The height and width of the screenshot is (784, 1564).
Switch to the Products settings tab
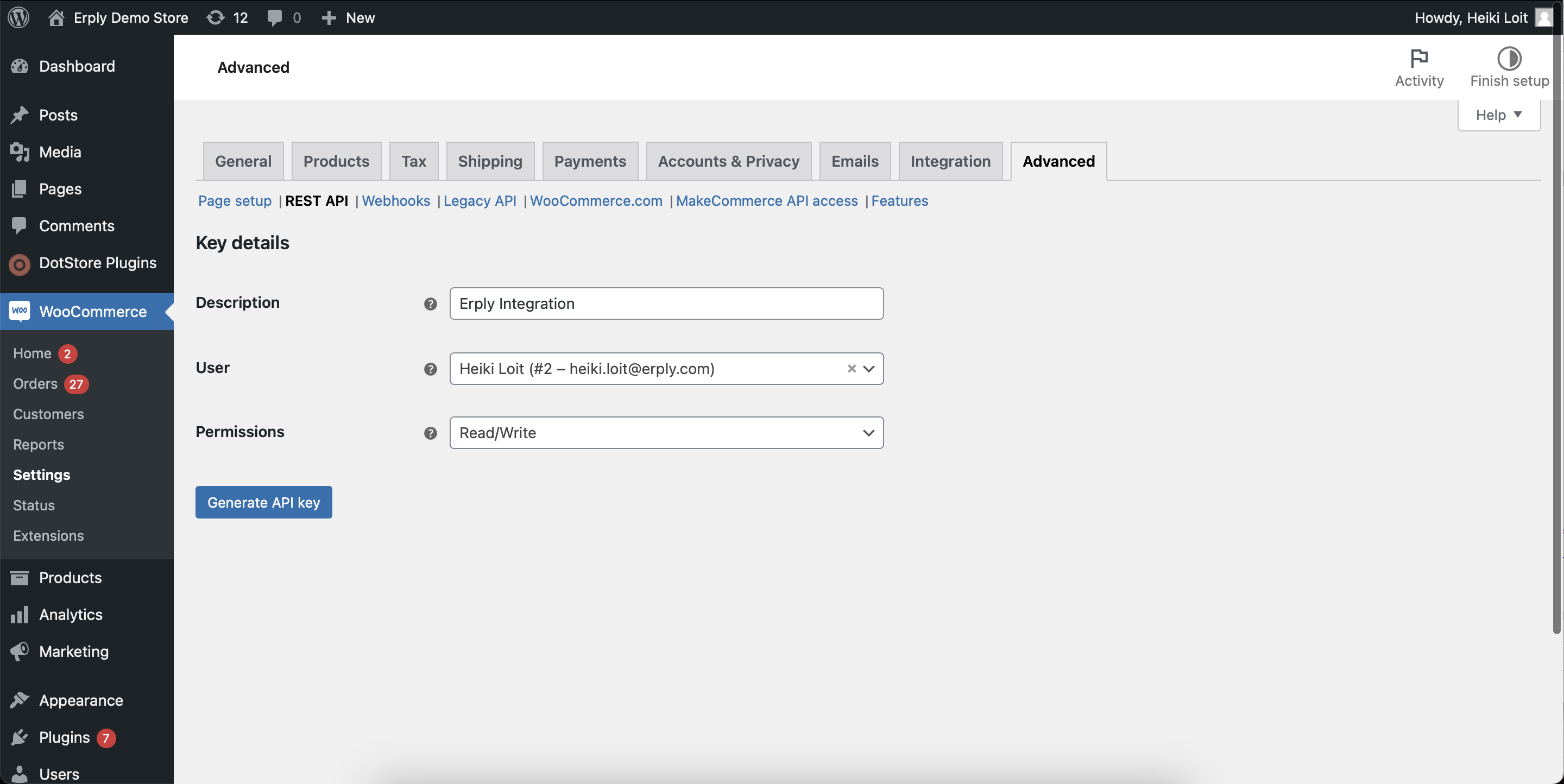click(x=336, y=161)
